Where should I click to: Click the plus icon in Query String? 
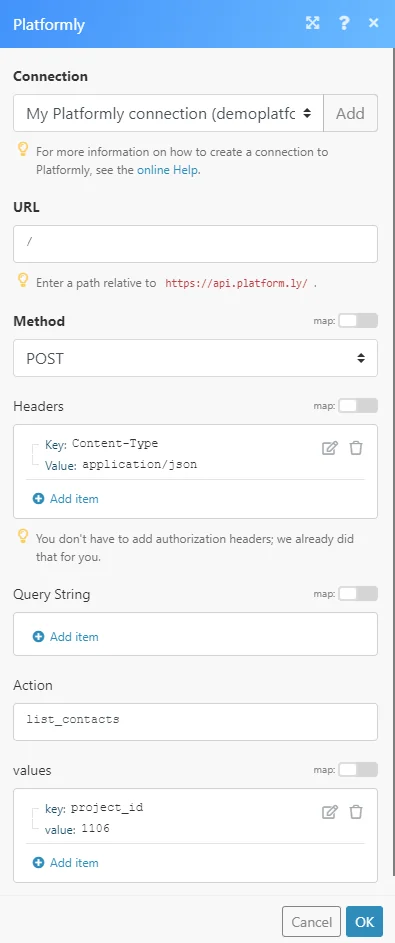click(x=38, y=636)
